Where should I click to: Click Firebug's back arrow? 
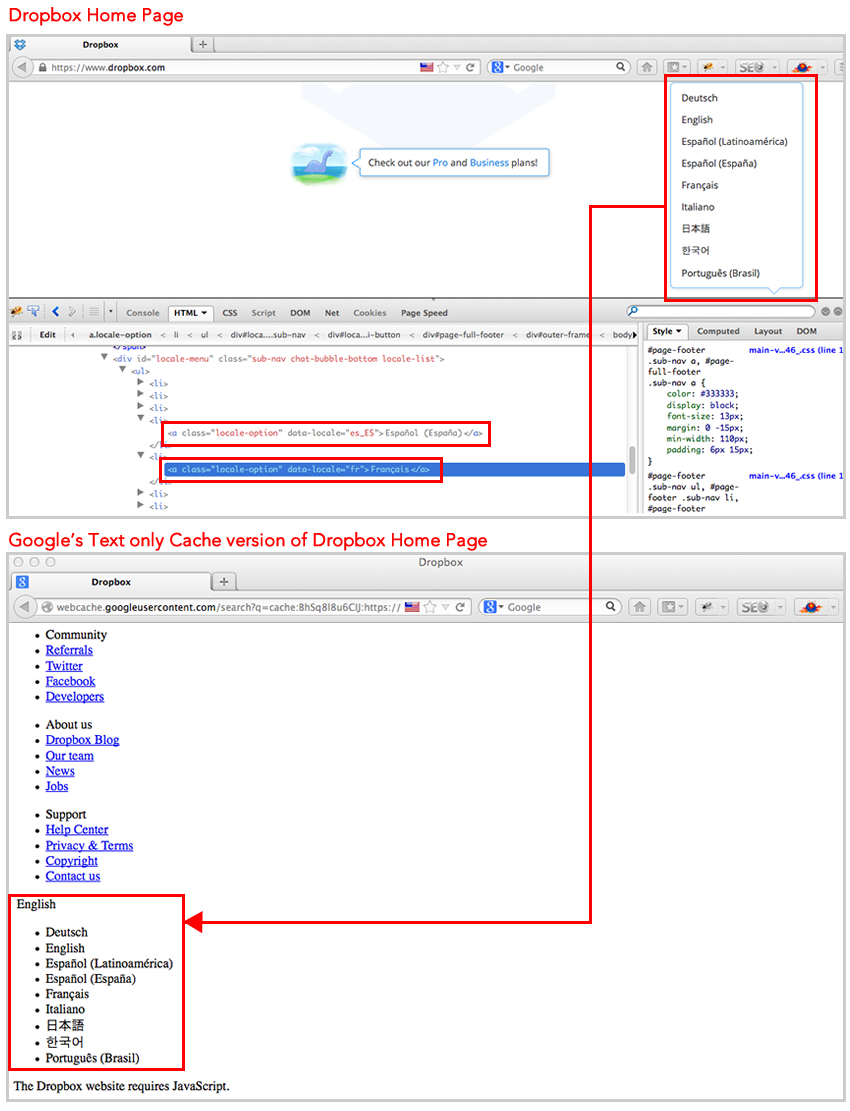pos(55,312)
